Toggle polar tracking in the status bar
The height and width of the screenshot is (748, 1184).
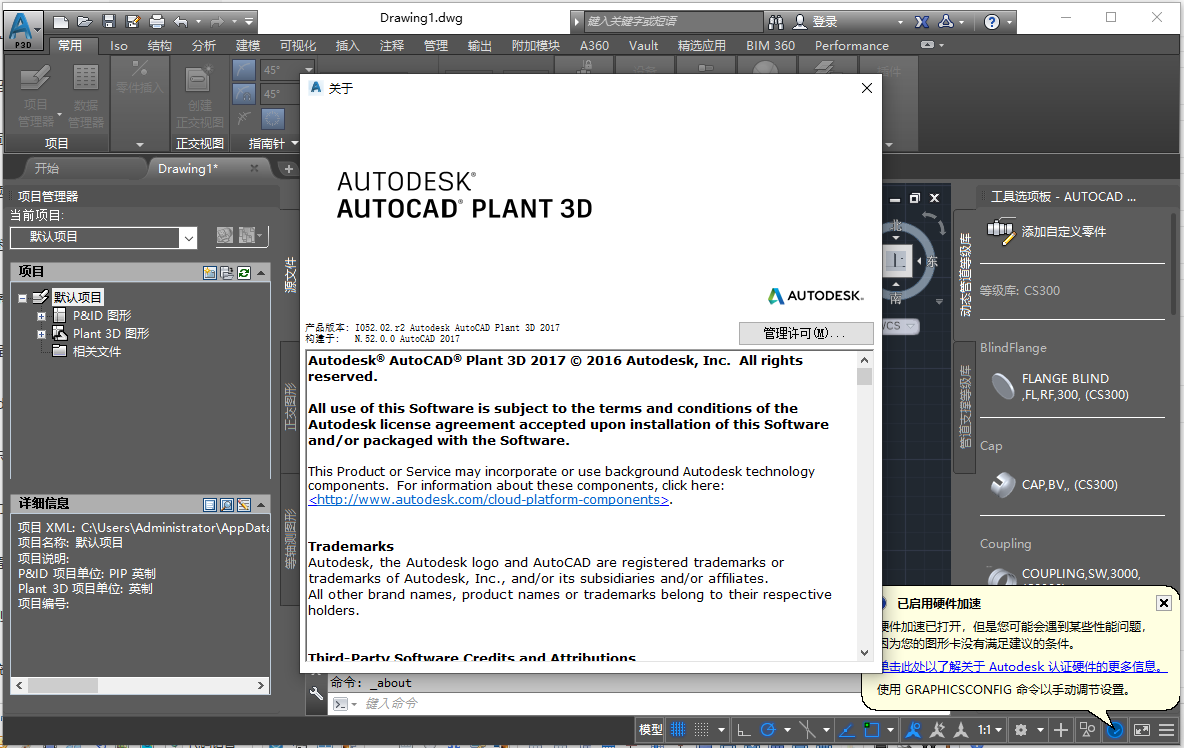pyautogui.click(x=767, y=730)
